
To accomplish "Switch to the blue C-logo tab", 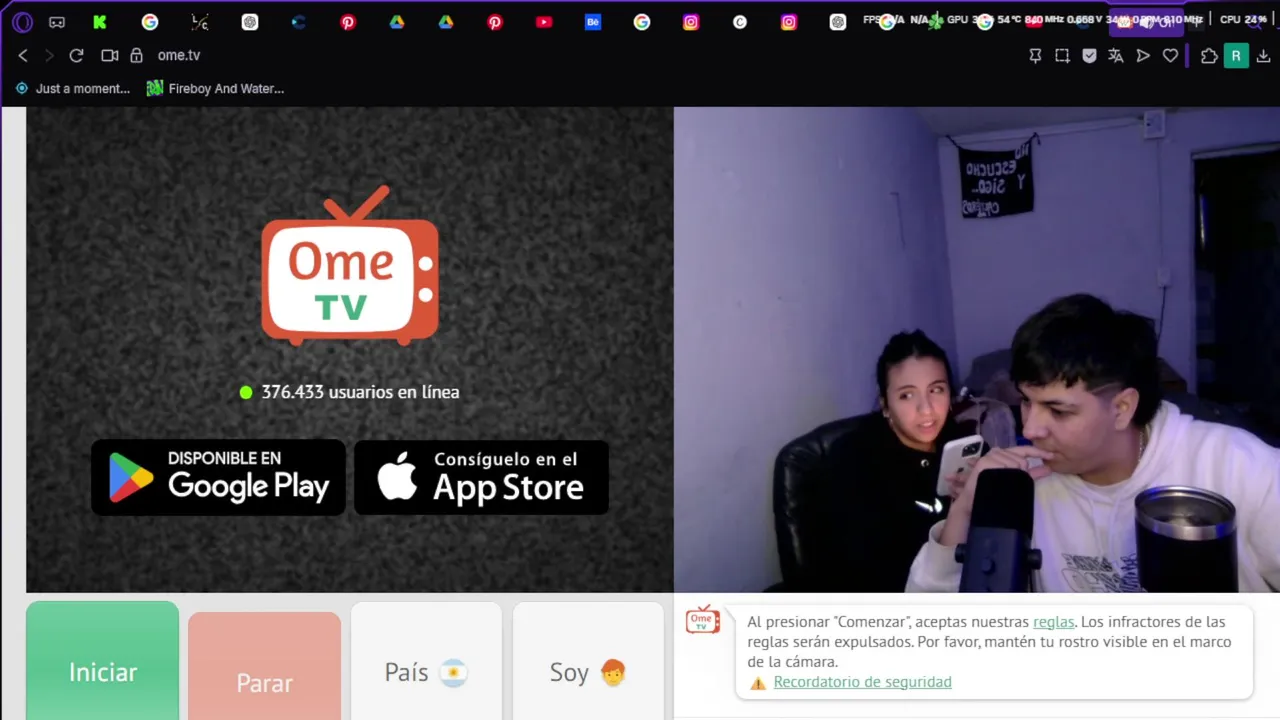I will tap(299, 22).
